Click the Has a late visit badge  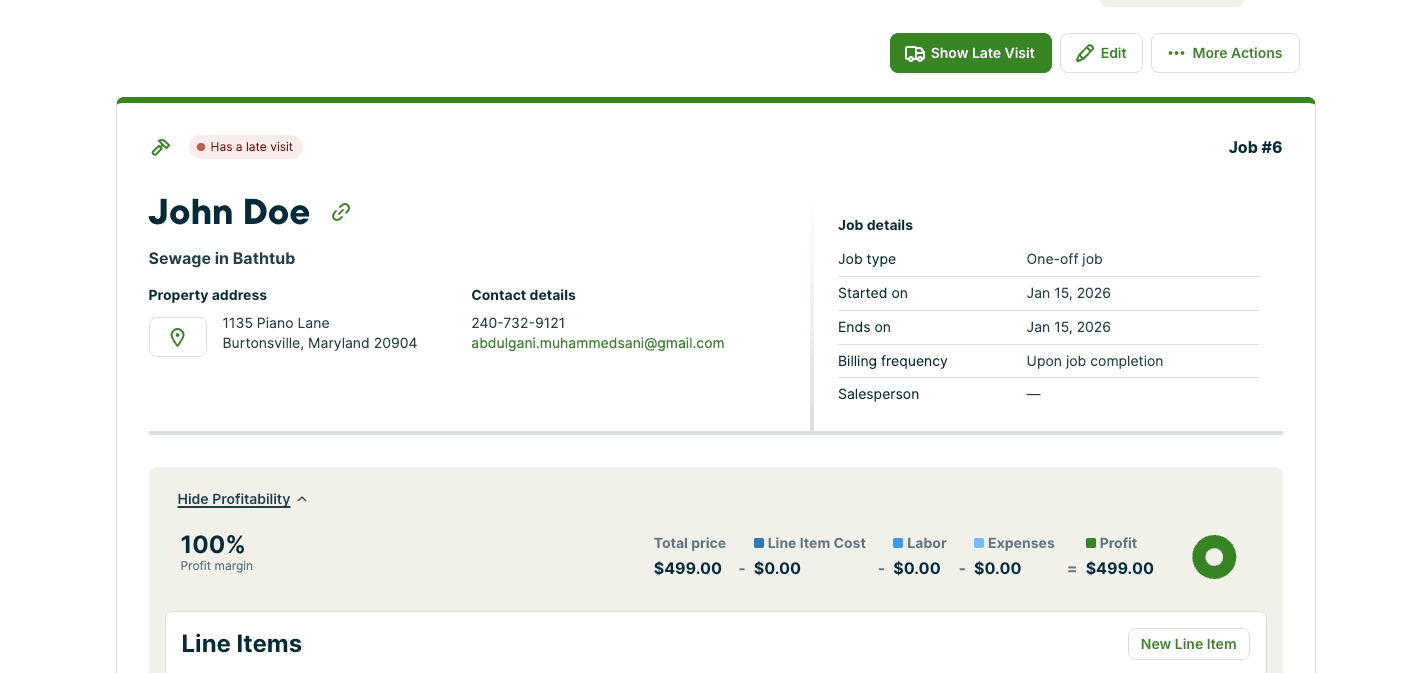pos(246,147)
